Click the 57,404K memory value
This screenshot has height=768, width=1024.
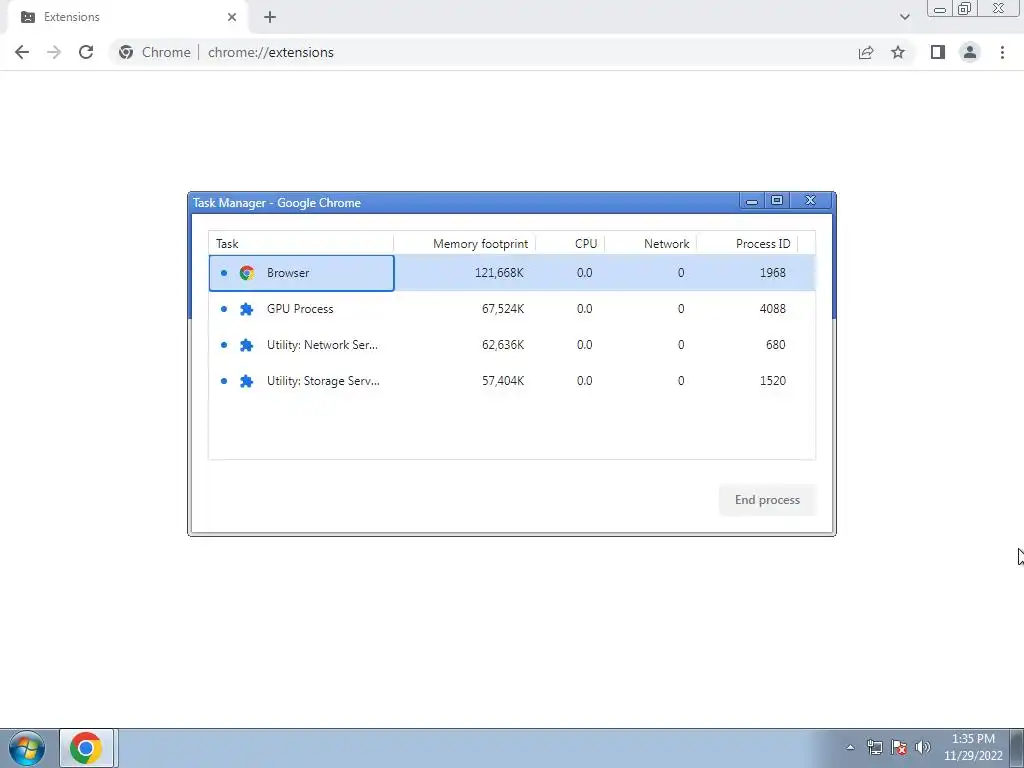coord(503,381)
